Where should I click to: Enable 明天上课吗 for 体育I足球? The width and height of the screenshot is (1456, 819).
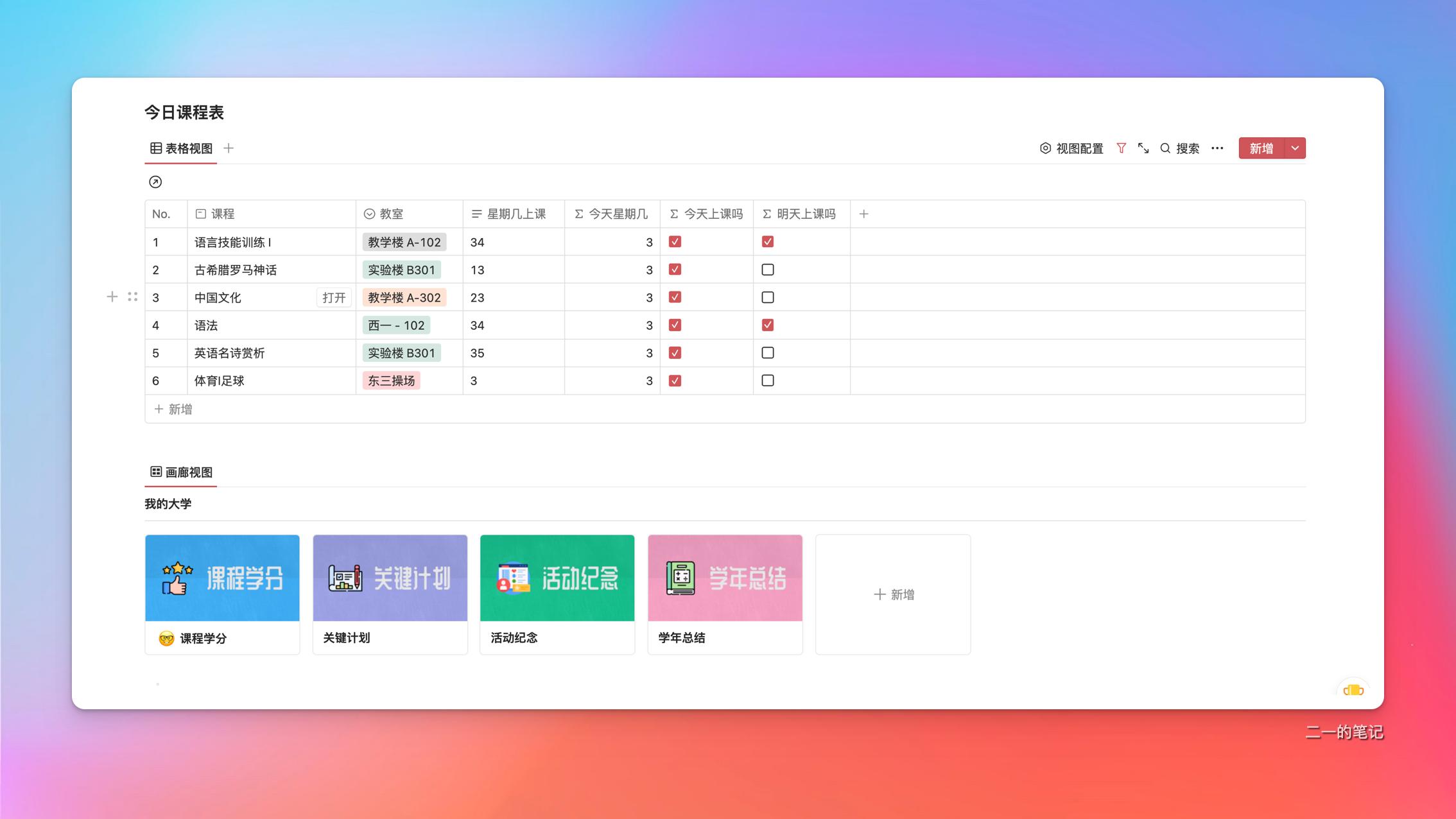point(768,381)
